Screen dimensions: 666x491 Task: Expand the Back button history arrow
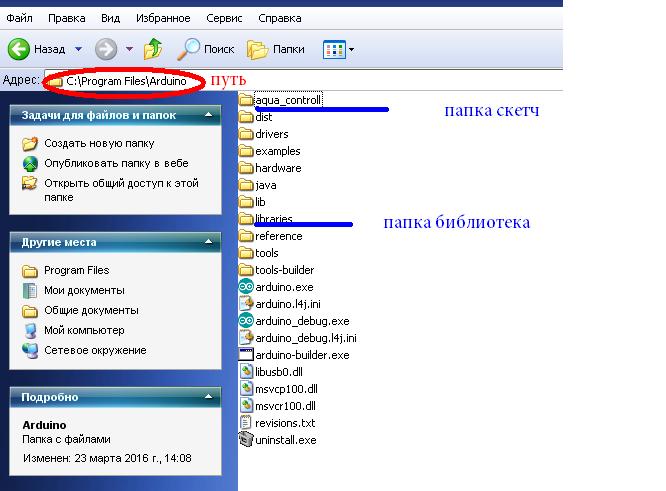pyautogui.click(x=78, y=48)
